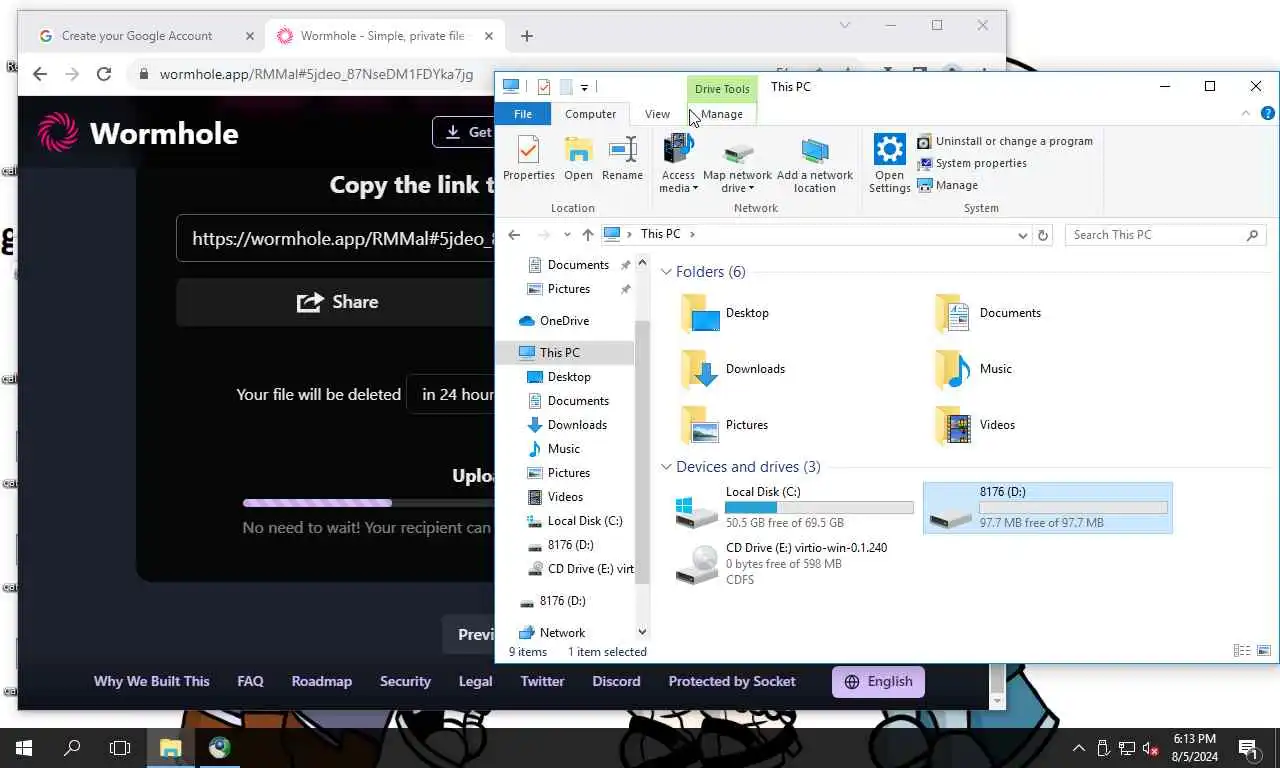The image size is (1280, 768).
Task: Click the Local Disk (C:) usage bar
Action: (819, 507)
